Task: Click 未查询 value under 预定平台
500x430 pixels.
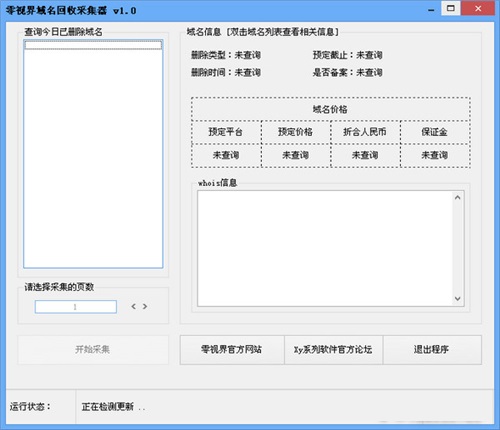Action: 226,155
